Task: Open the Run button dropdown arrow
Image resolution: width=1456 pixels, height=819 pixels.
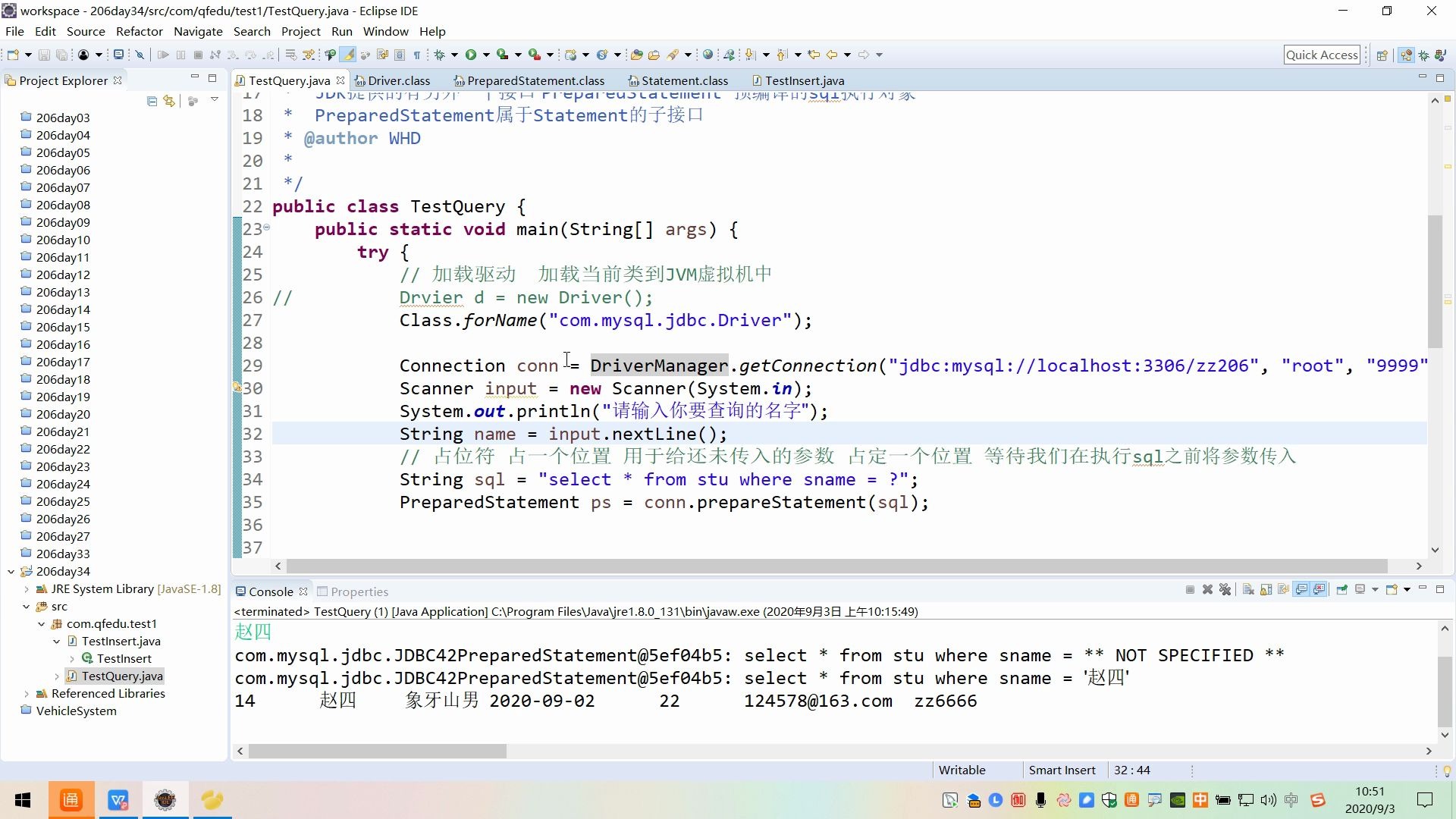Action: 486,55
